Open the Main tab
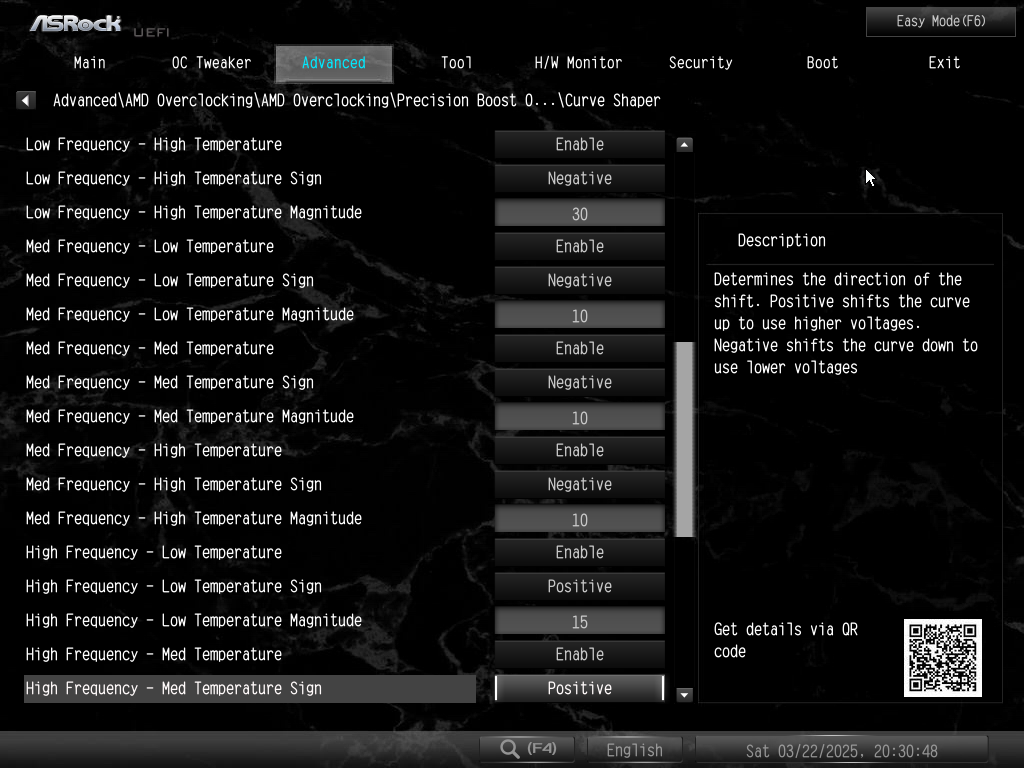This screenshot has height=768, width=1024. (x=89, y=63)
